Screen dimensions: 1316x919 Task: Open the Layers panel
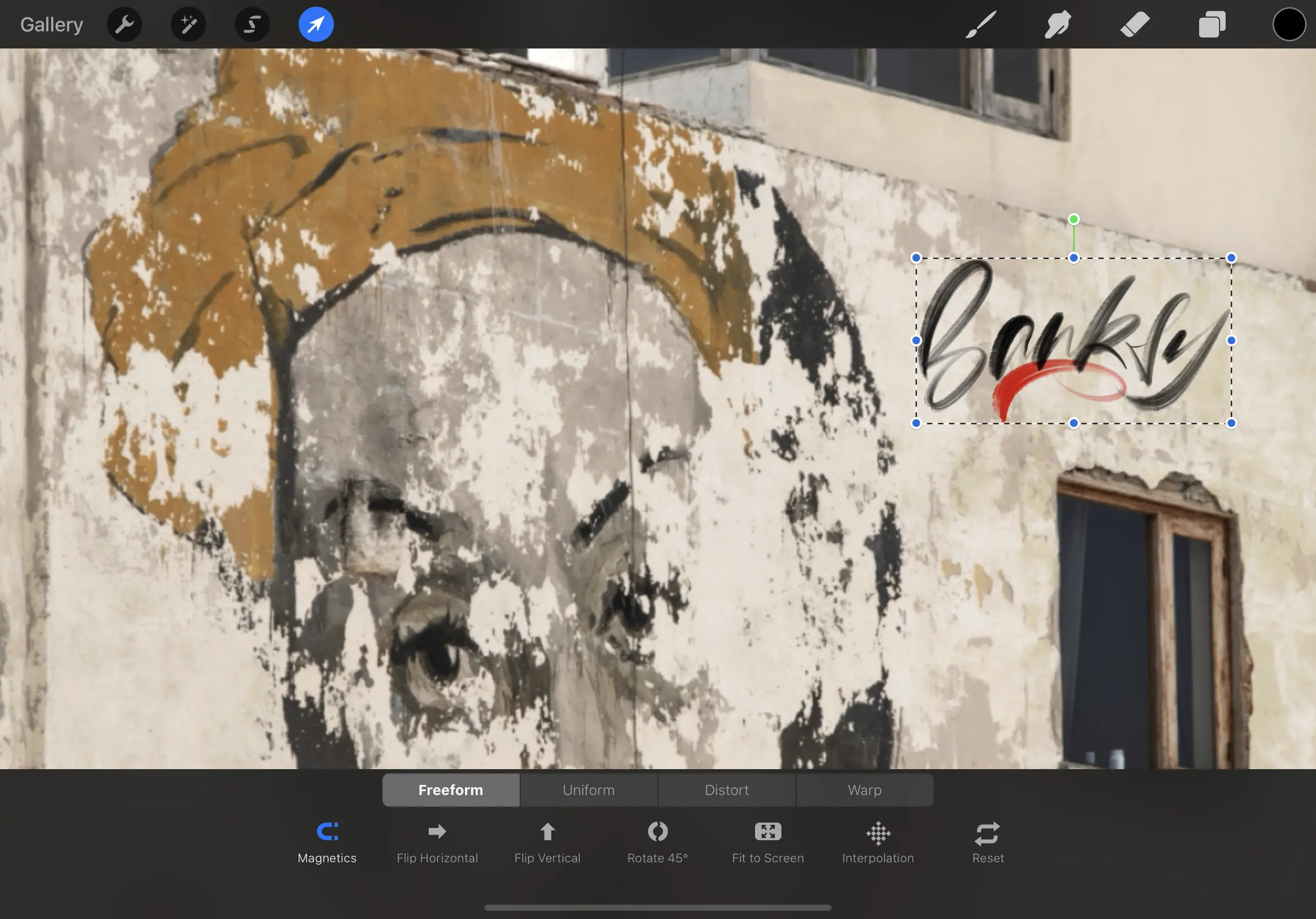1213,23
